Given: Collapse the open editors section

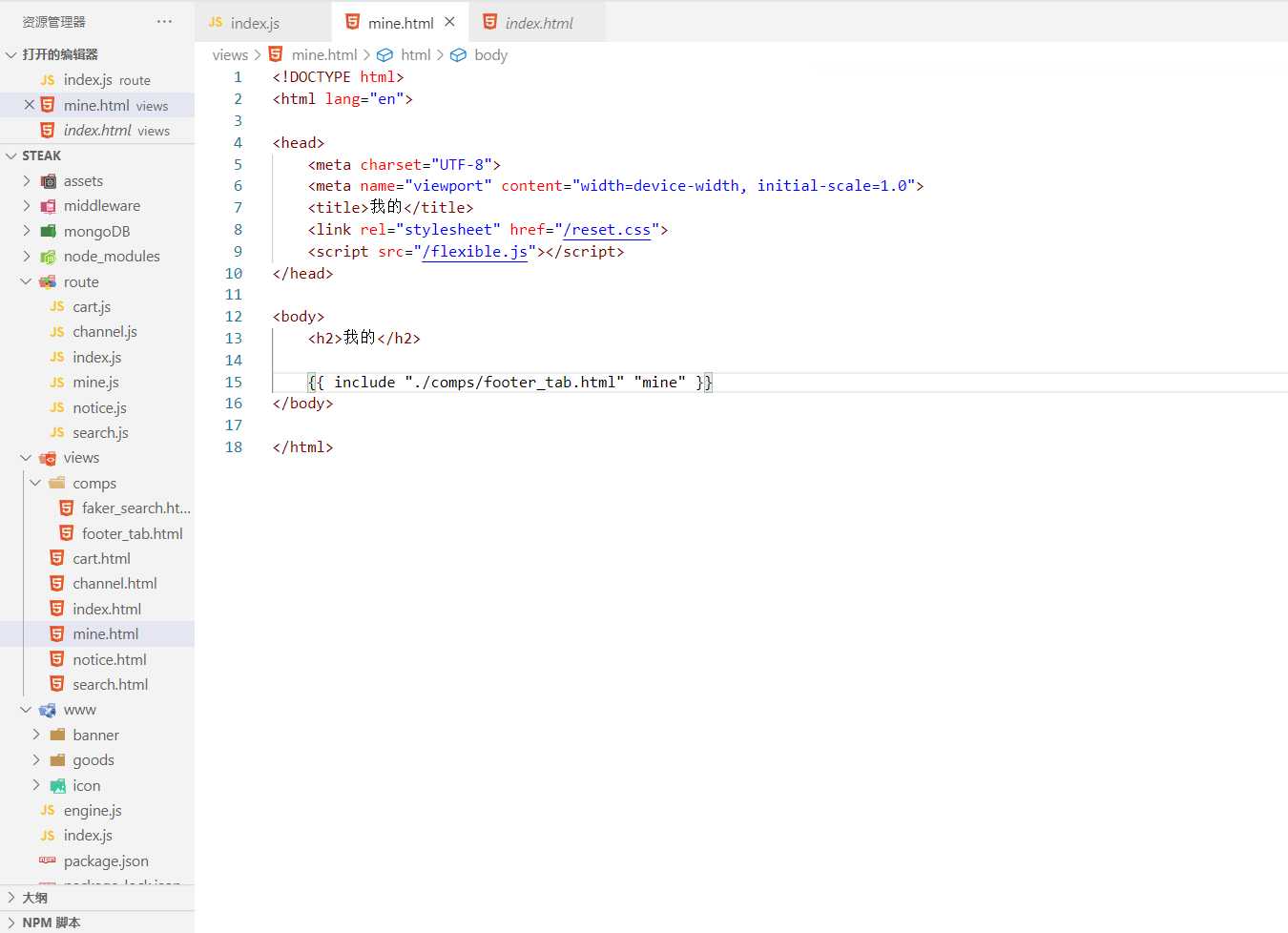Looking at the screenshot, I should coord(11,54).
